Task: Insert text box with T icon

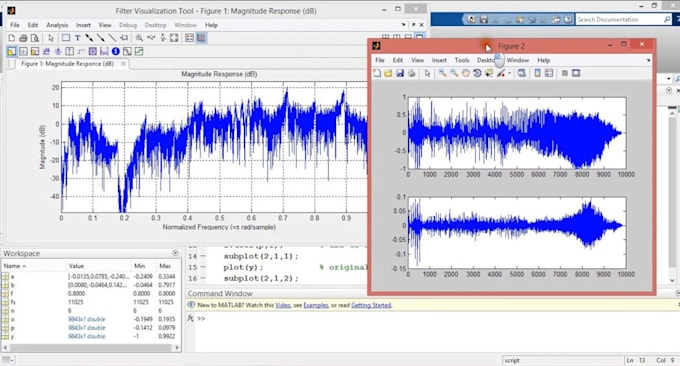Action: [77, 38]
